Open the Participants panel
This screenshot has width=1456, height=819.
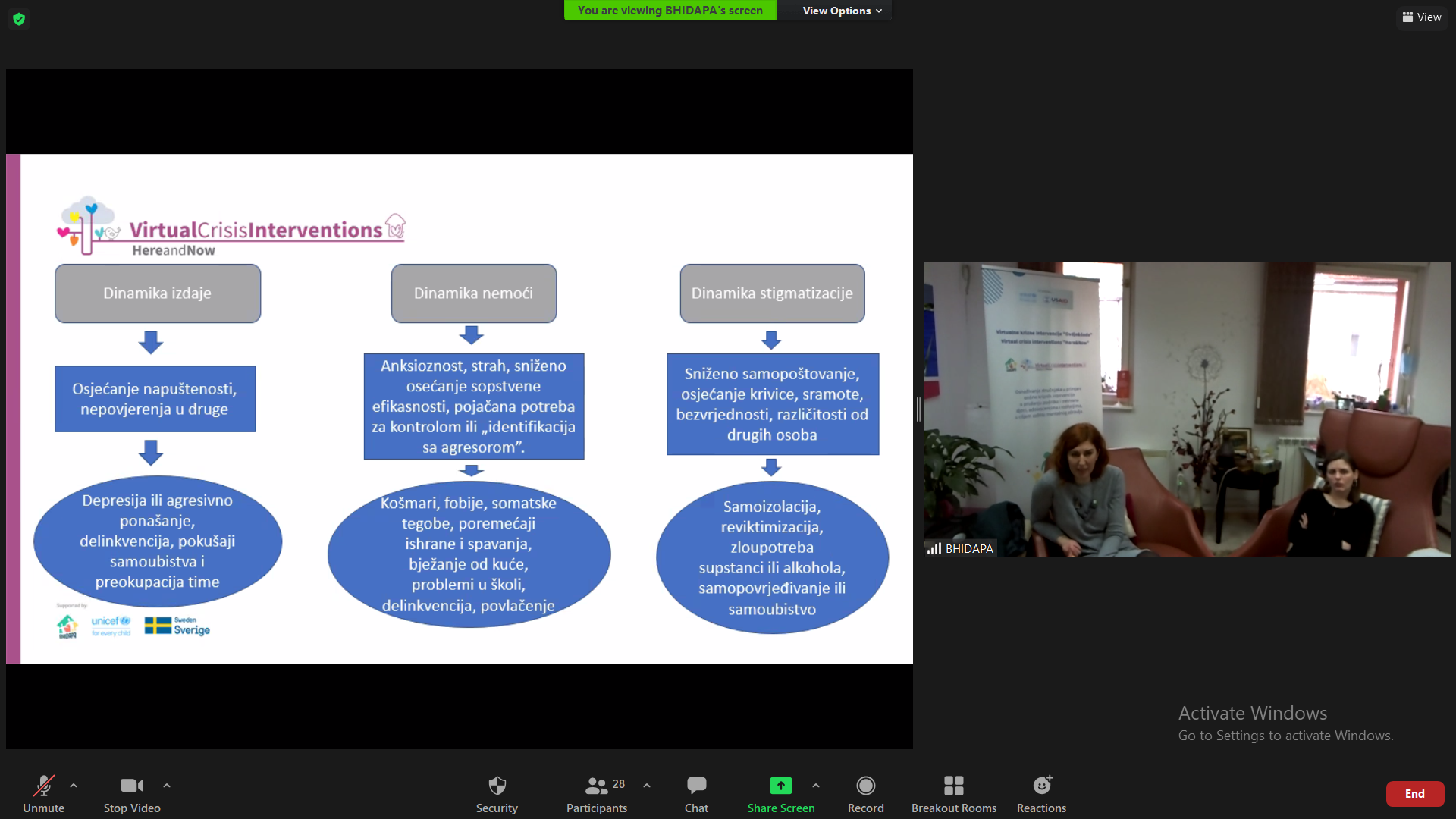click(x=597, y=786)
